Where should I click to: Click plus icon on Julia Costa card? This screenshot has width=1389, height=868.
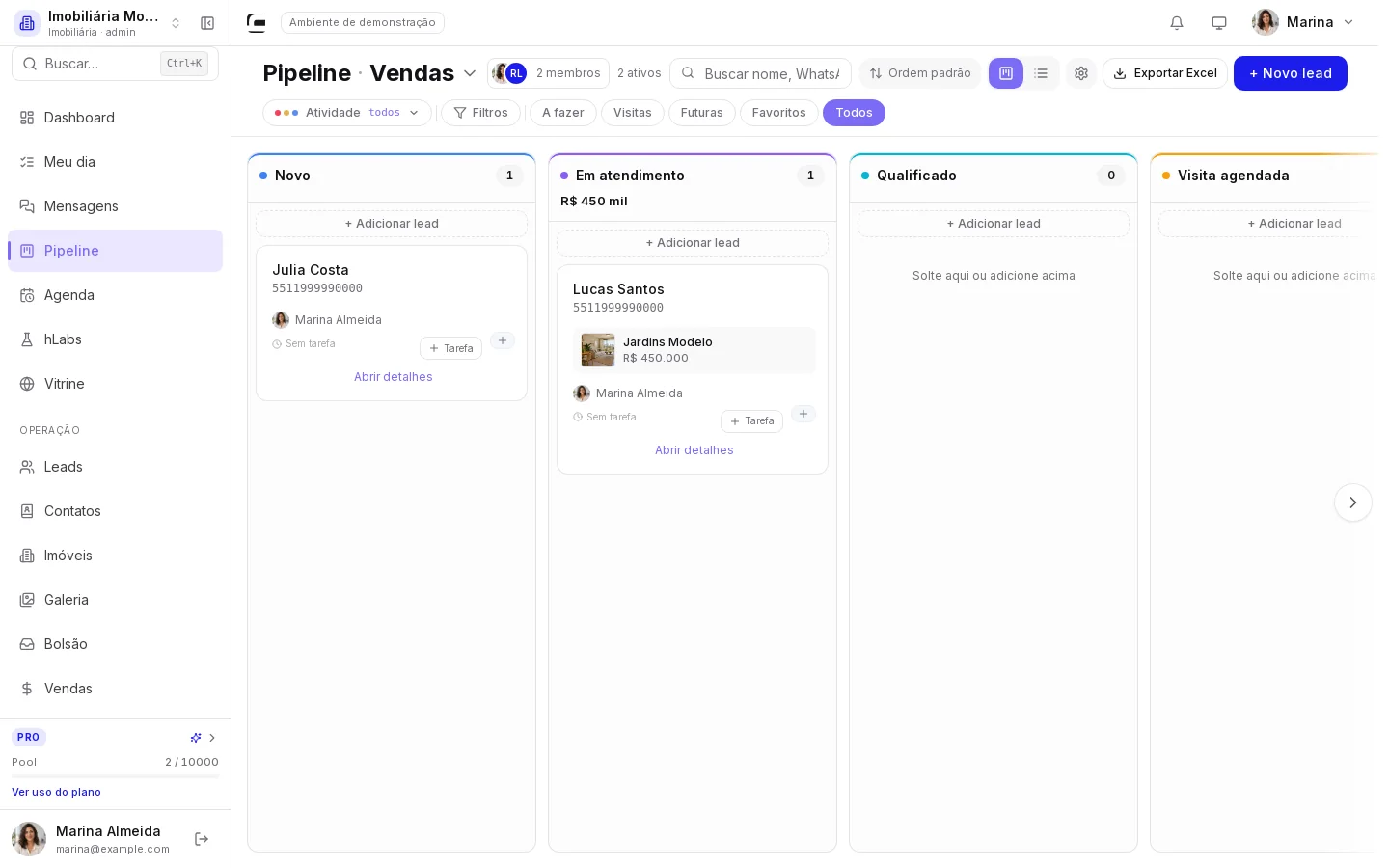(x=503, y=340)
